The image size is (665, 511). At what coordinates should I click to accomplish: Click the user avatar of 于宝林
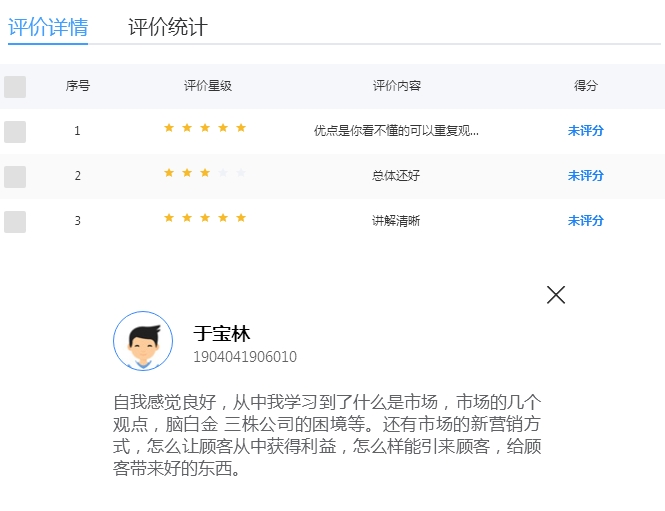pos(143,341)
